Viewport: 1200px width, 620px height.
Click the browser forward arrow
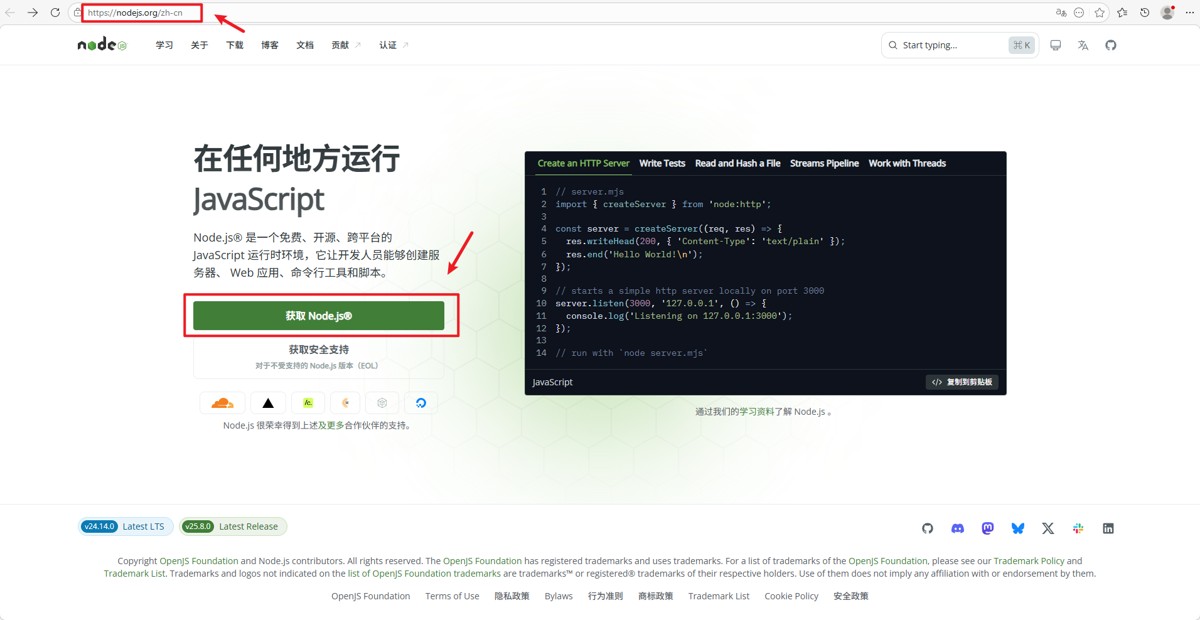point(32,13)
